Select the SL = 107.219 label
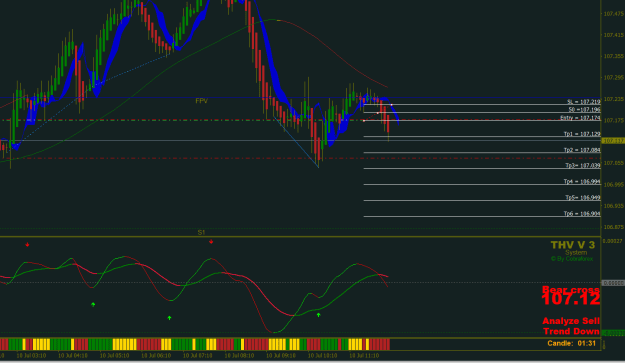The width and height of the screenshot is (625, 363). [584, 102]
